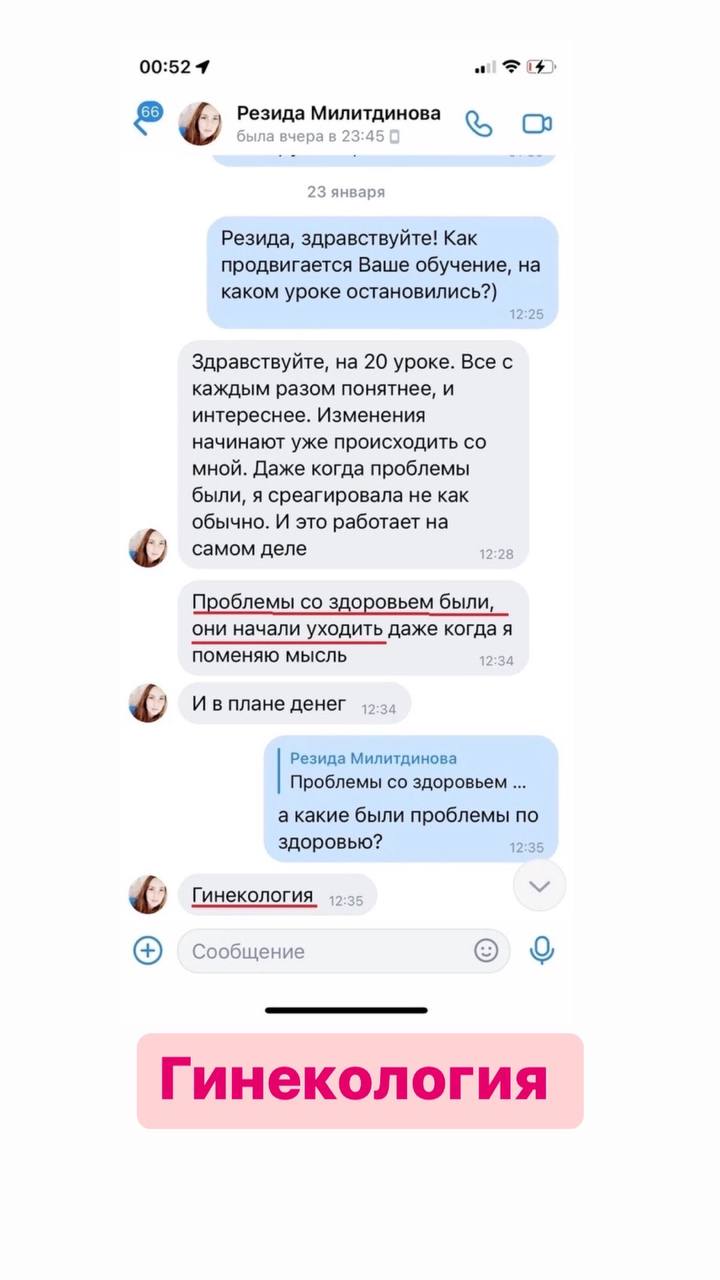Open the contact name Резида Милитдинова in the header
Screen dimensions: 720x1280
tap(338, 113)
